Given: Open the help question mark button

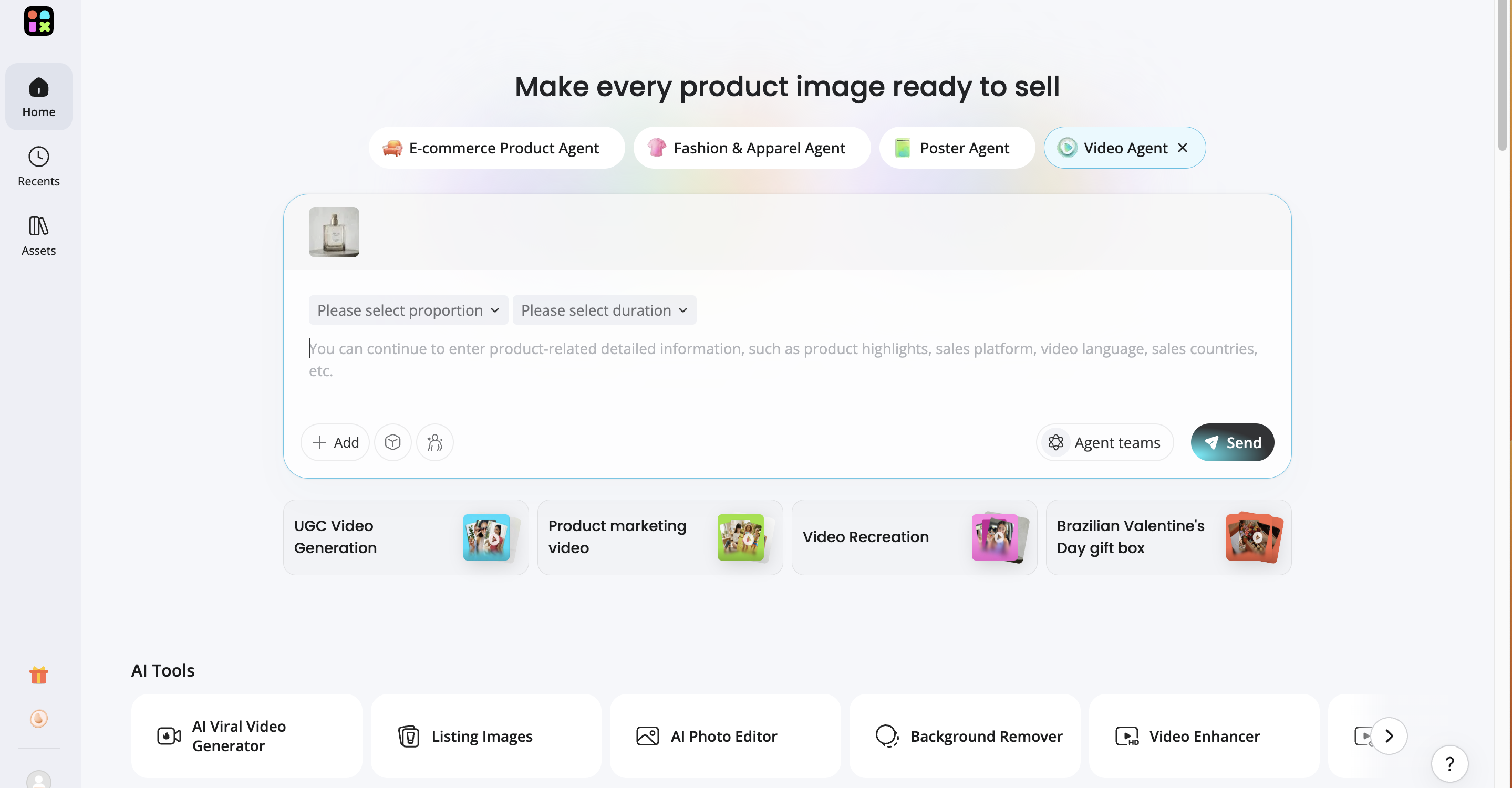Looking at the screenshot, I should (1449, 763).
